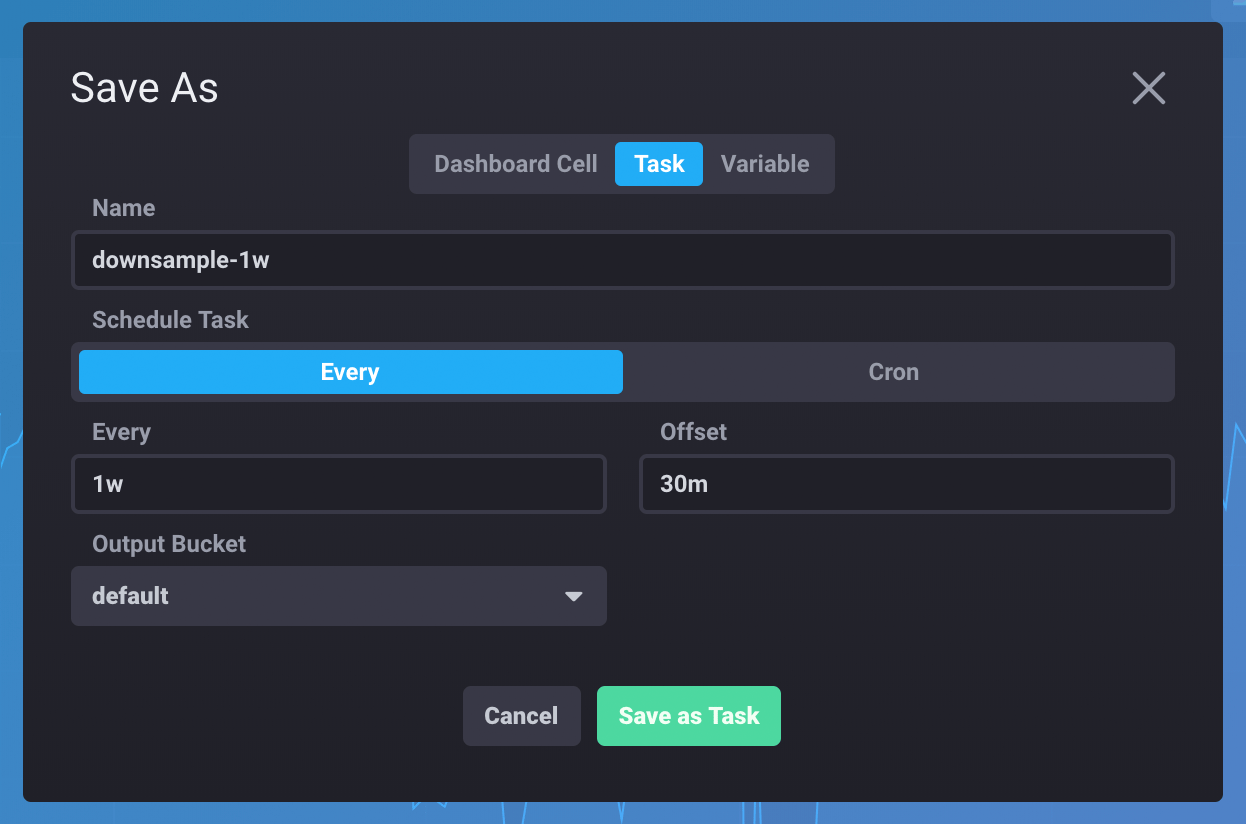
Task: Focus the Offset field showing 30m
Action: click(906, 484)
